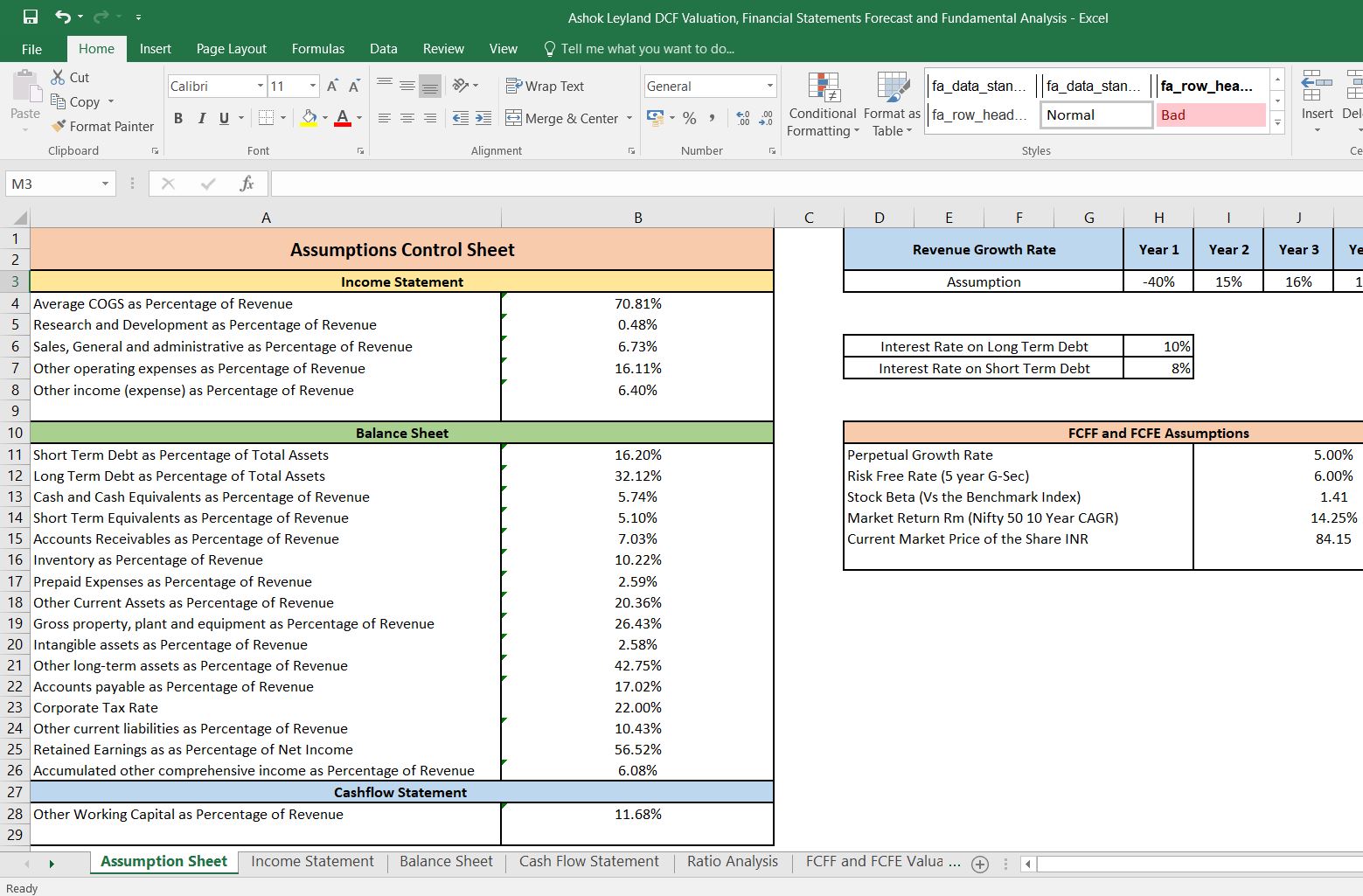Open the File menu

click(31, 49)
